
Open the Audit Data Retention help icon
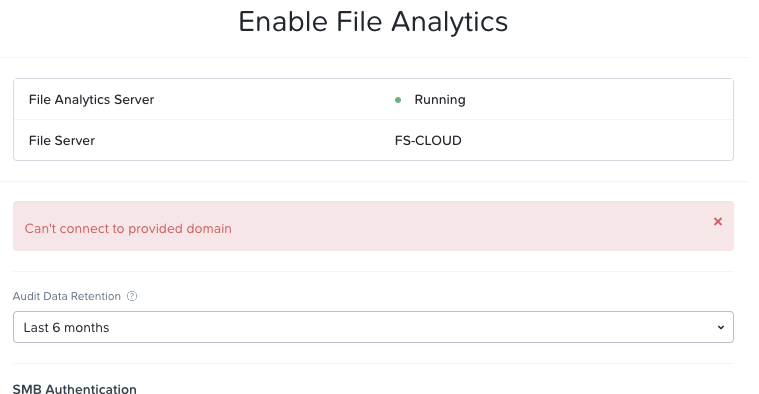pyautogui.click(x=132, y=296)
